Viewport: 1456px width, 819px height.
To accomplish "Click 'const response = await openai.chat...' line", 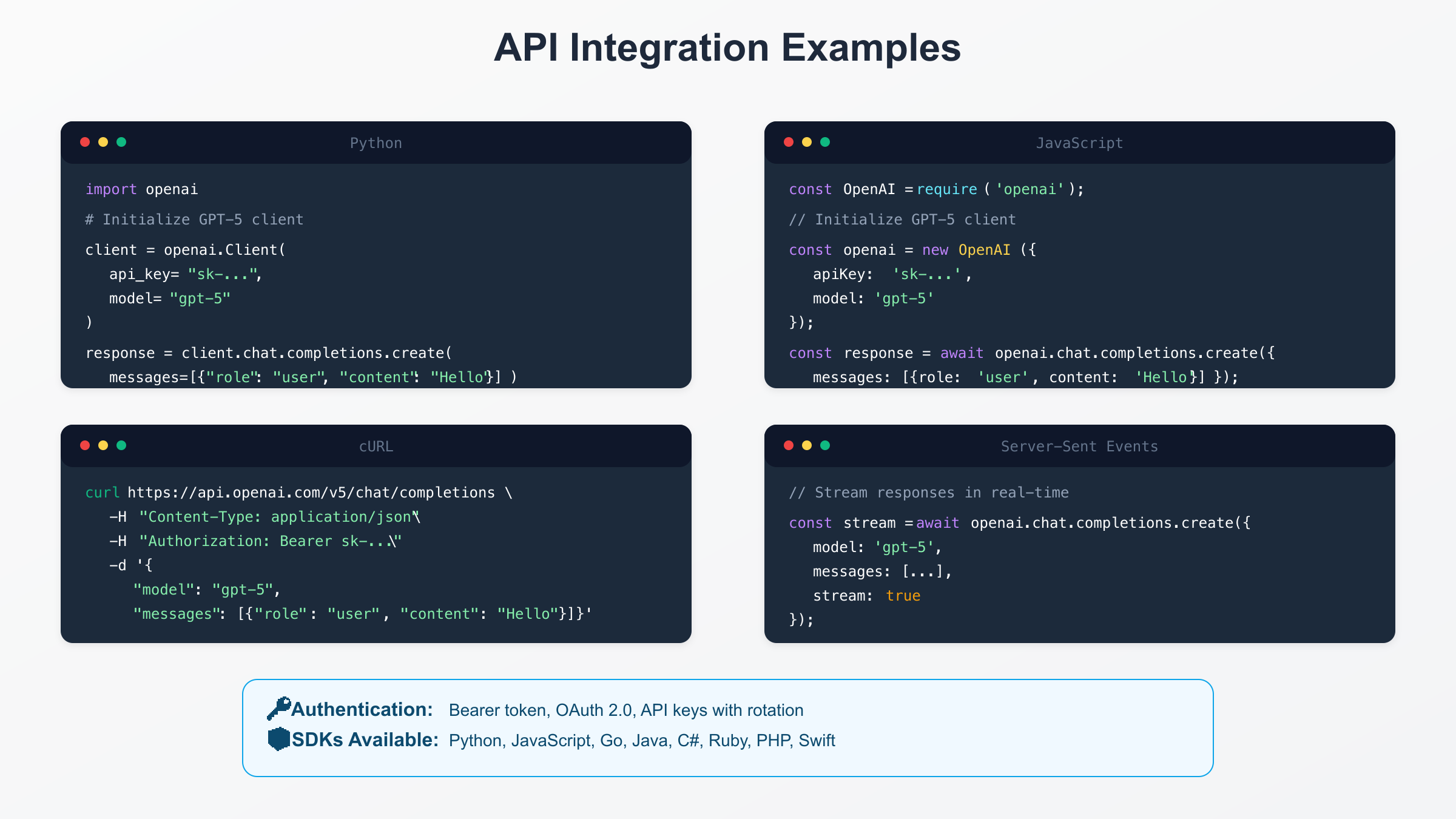I will (x=1032, y=353).
